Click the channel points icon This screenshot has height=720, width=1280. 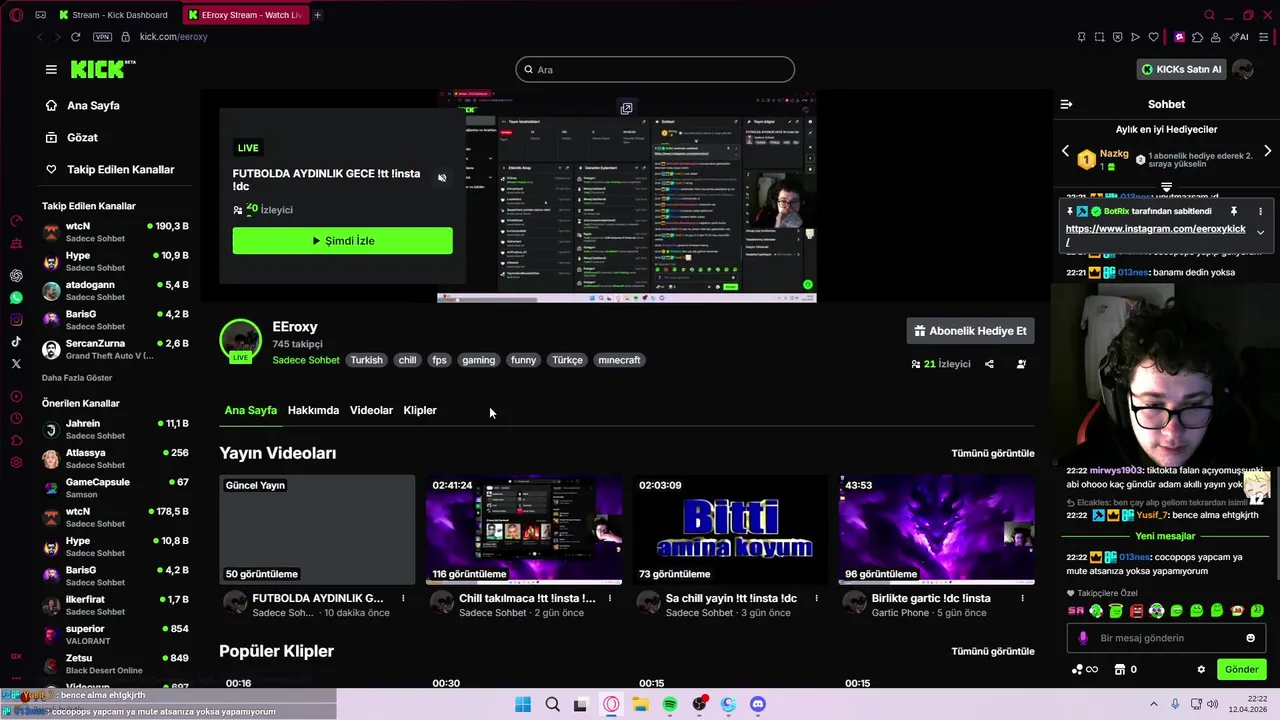(x=1078, y=669)
